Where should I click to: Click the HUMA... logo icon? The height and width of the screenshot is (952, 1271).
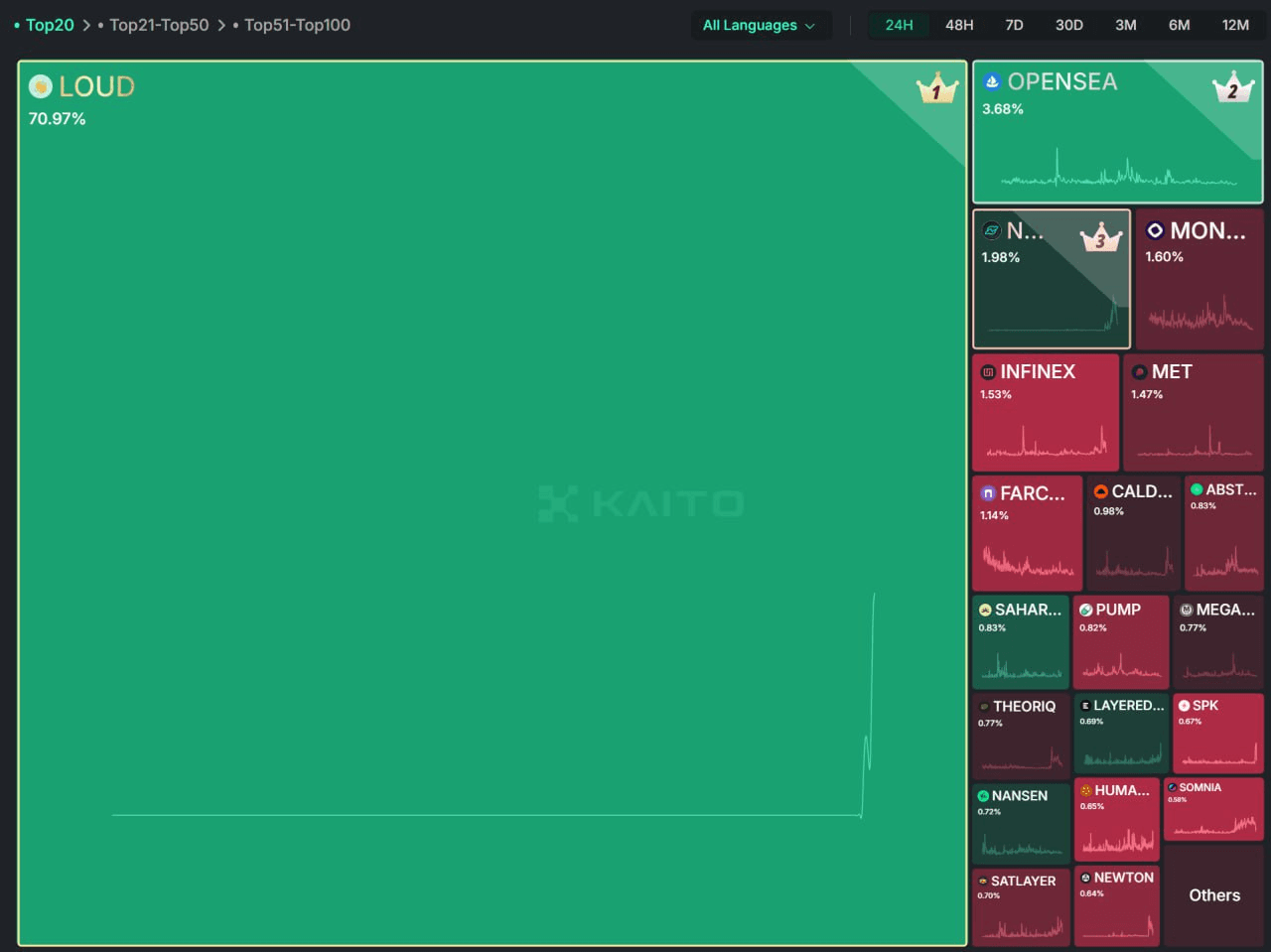tap(1086, 791)
